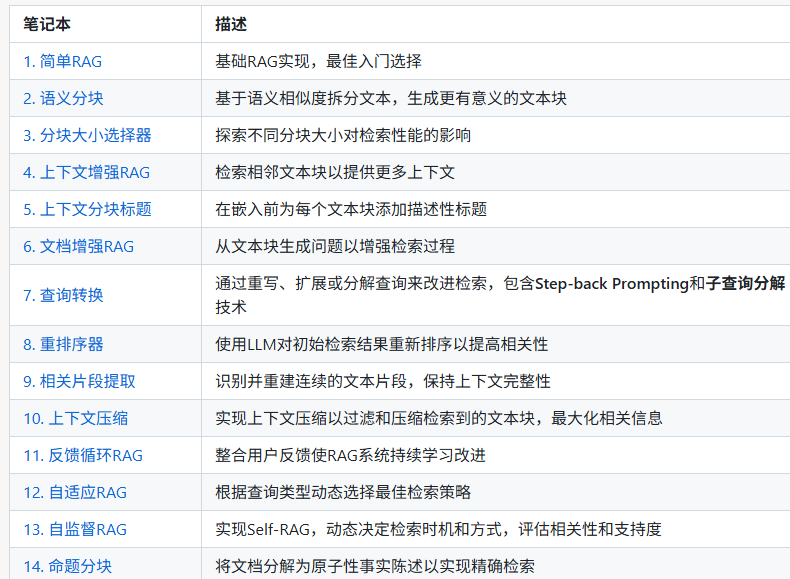Select description 基础RAG实现，最佳入门选择

(x=318, y=61)
